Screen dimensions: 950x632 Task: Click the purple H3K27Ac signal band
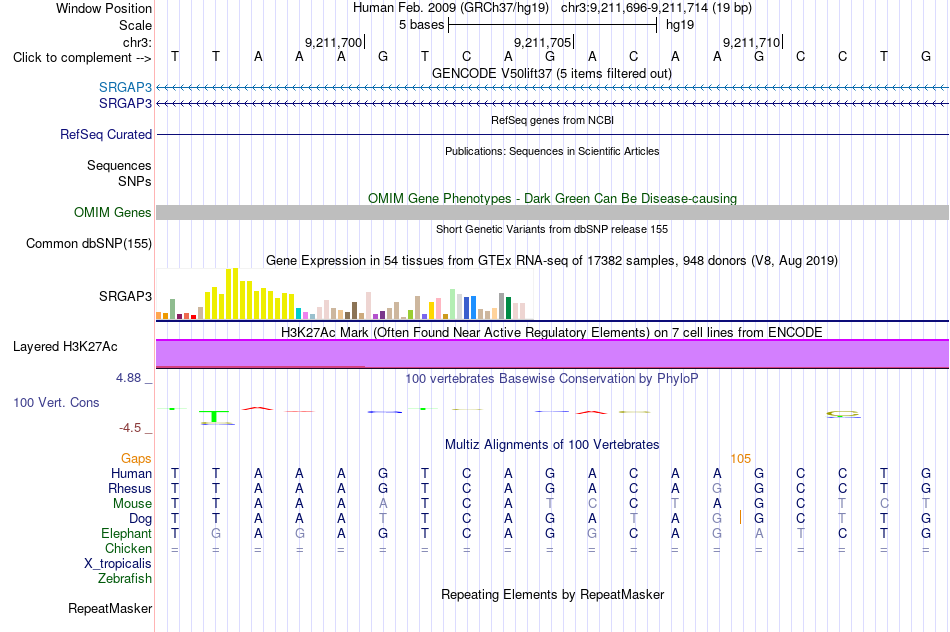point(552,353)
